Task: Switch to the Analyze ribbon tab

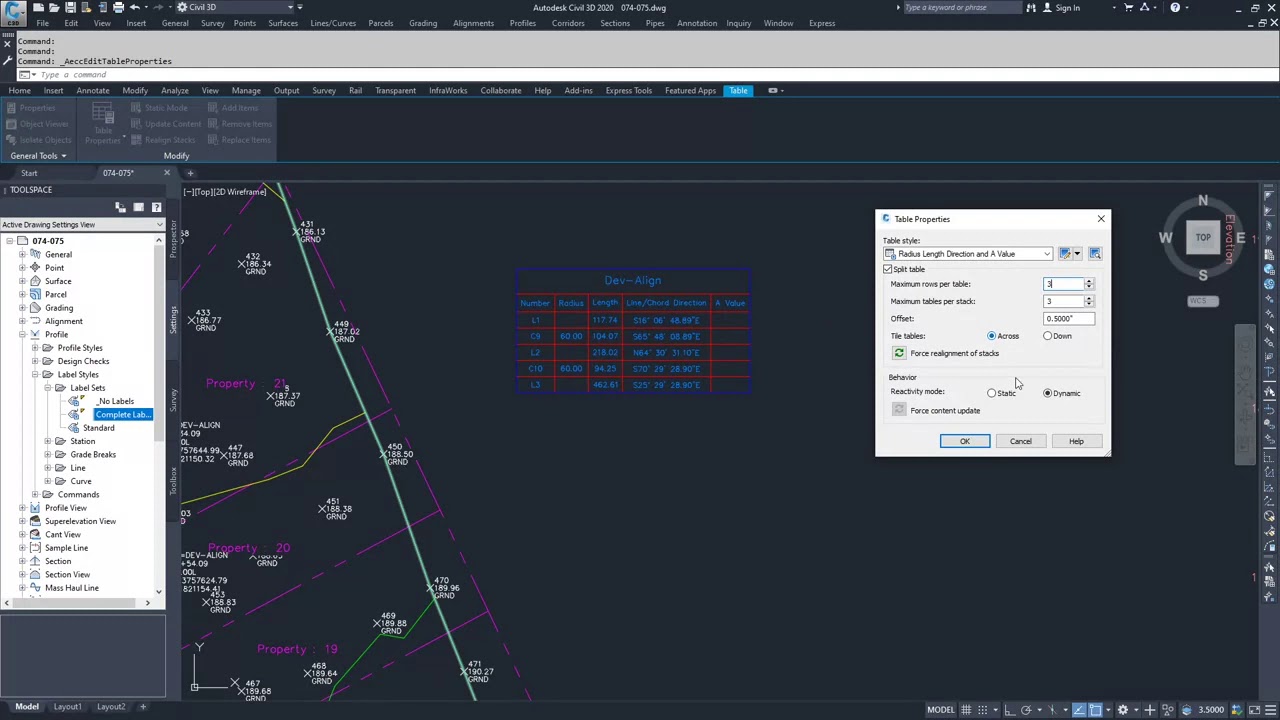Action: (x=175, y=90)
